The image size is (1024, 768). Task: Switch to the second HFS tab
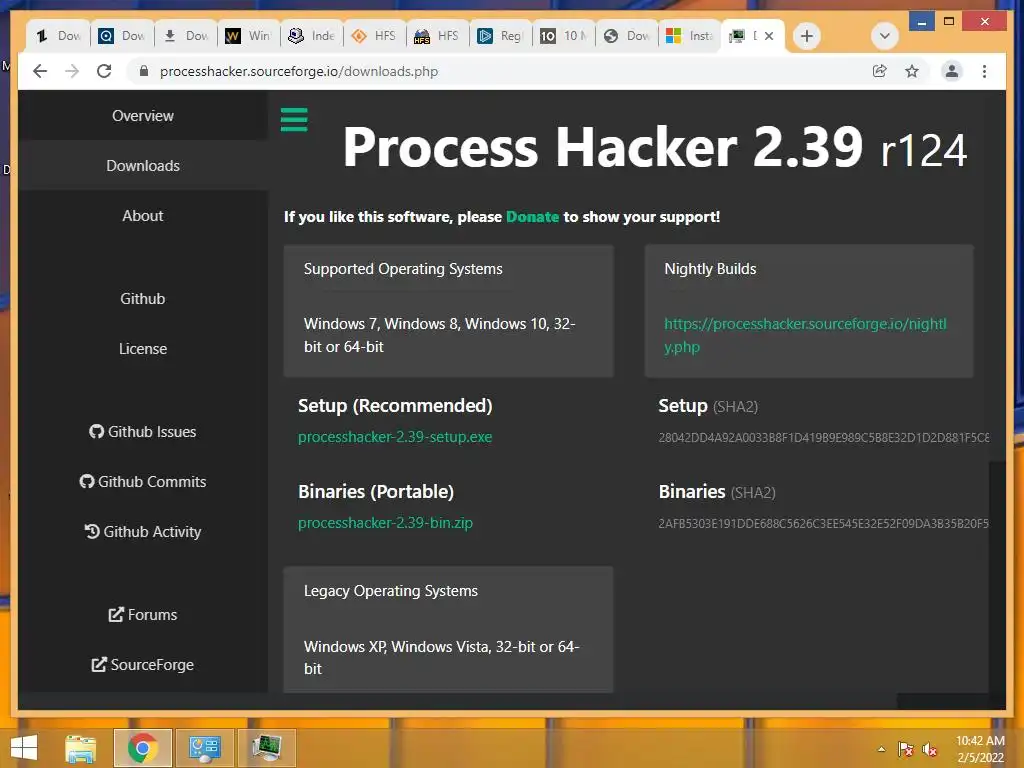click(x=438, y=36)
